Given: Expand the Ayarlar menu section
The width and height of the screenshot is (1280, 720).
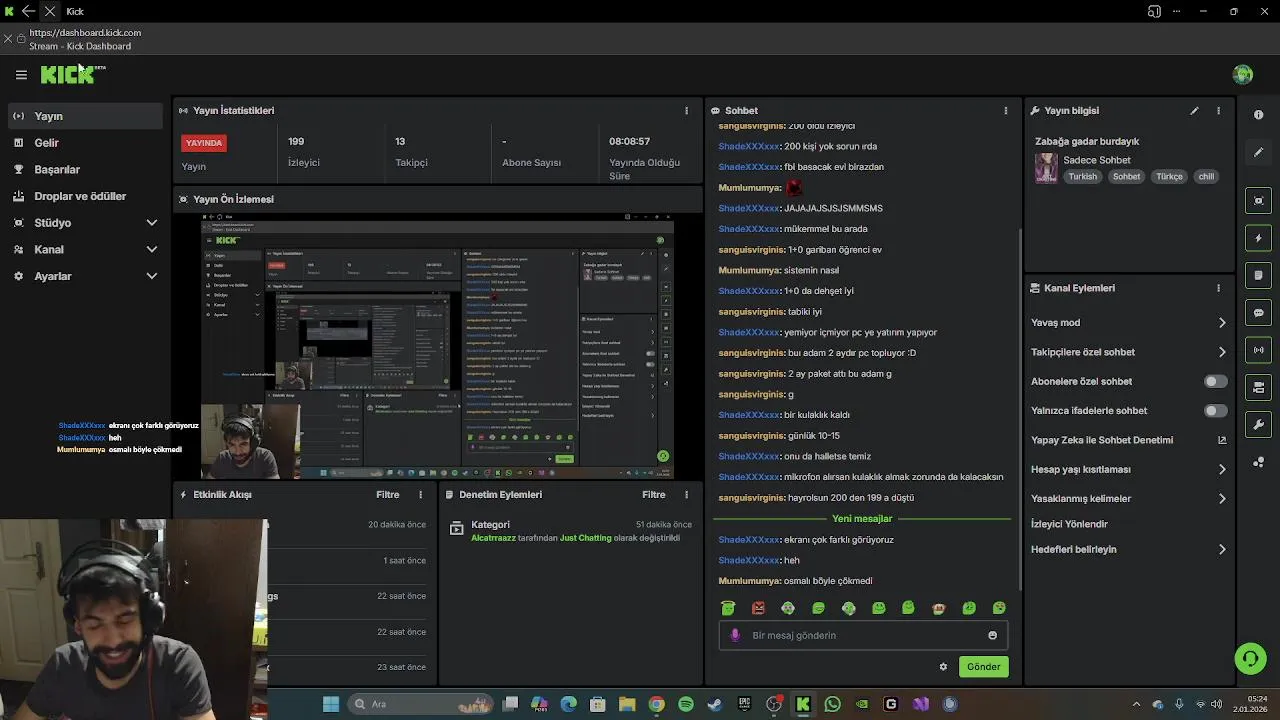Looking at the screenshot, I should tap(85, 276).
